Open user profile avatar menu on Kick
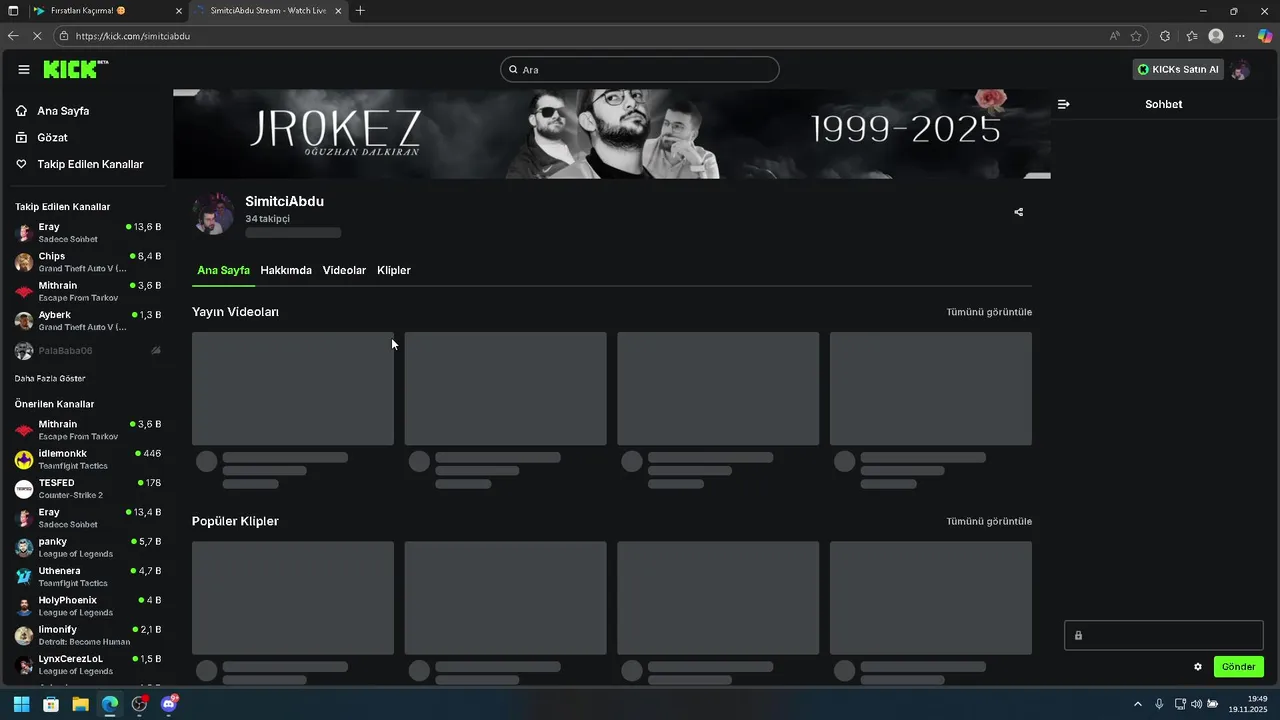Screen dimensions: 1280x720 tap(1240, 69)
